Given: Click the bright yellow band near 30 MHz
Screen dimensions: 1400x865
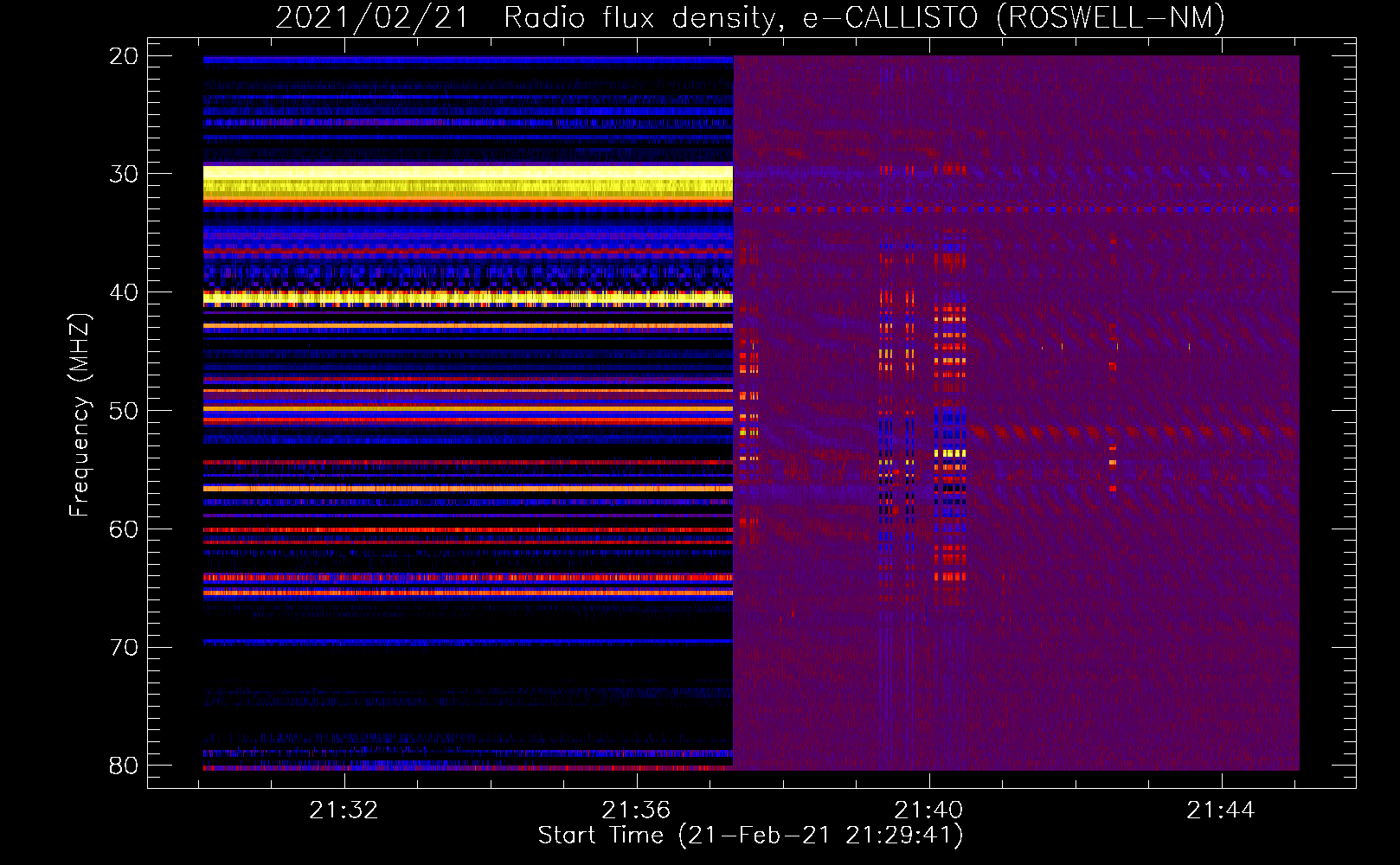Looking at the screenshot, I should [x=468, y=183].
